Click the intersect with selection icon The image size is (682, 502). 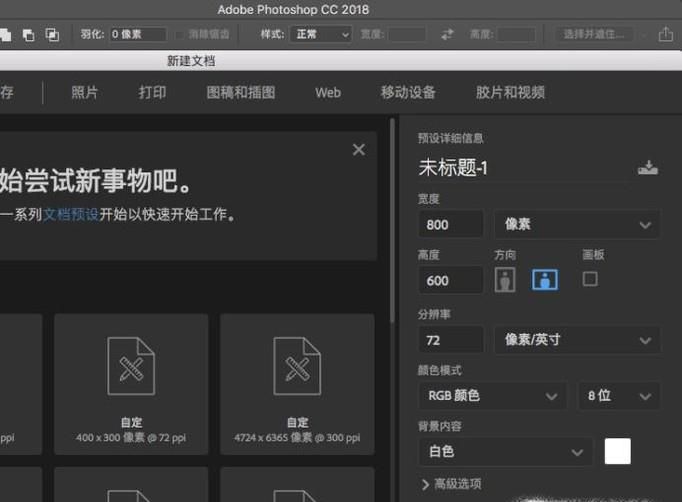pos(52,35)
